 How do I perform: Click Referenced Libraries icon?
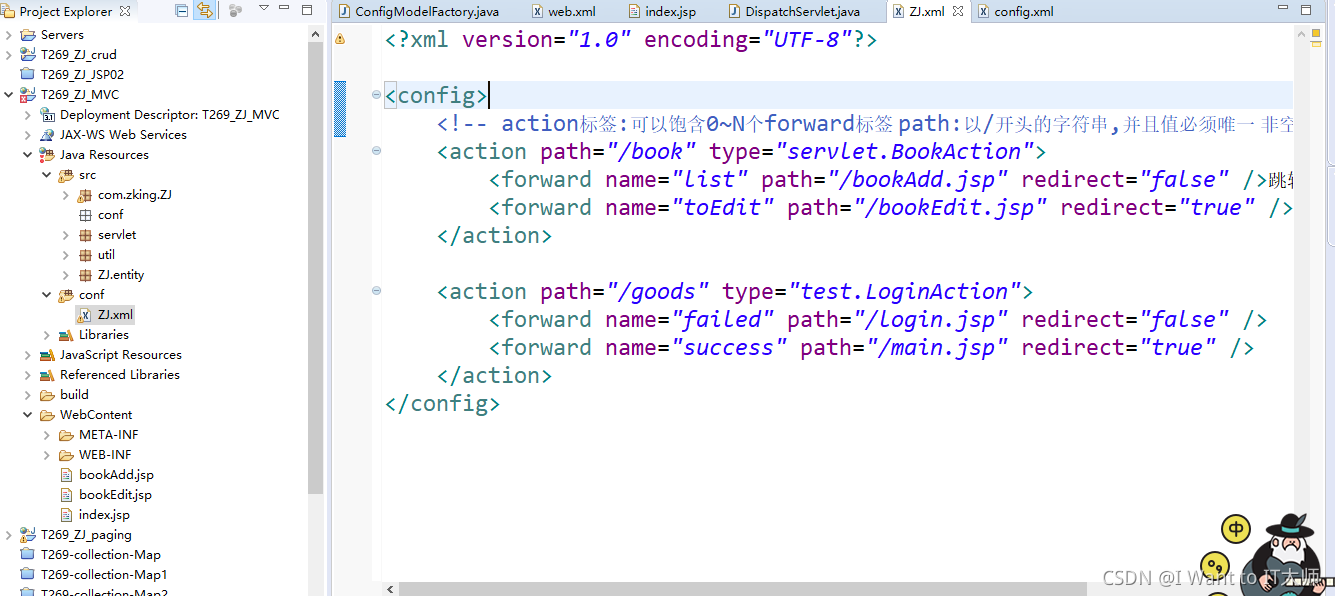click(47, 375)
